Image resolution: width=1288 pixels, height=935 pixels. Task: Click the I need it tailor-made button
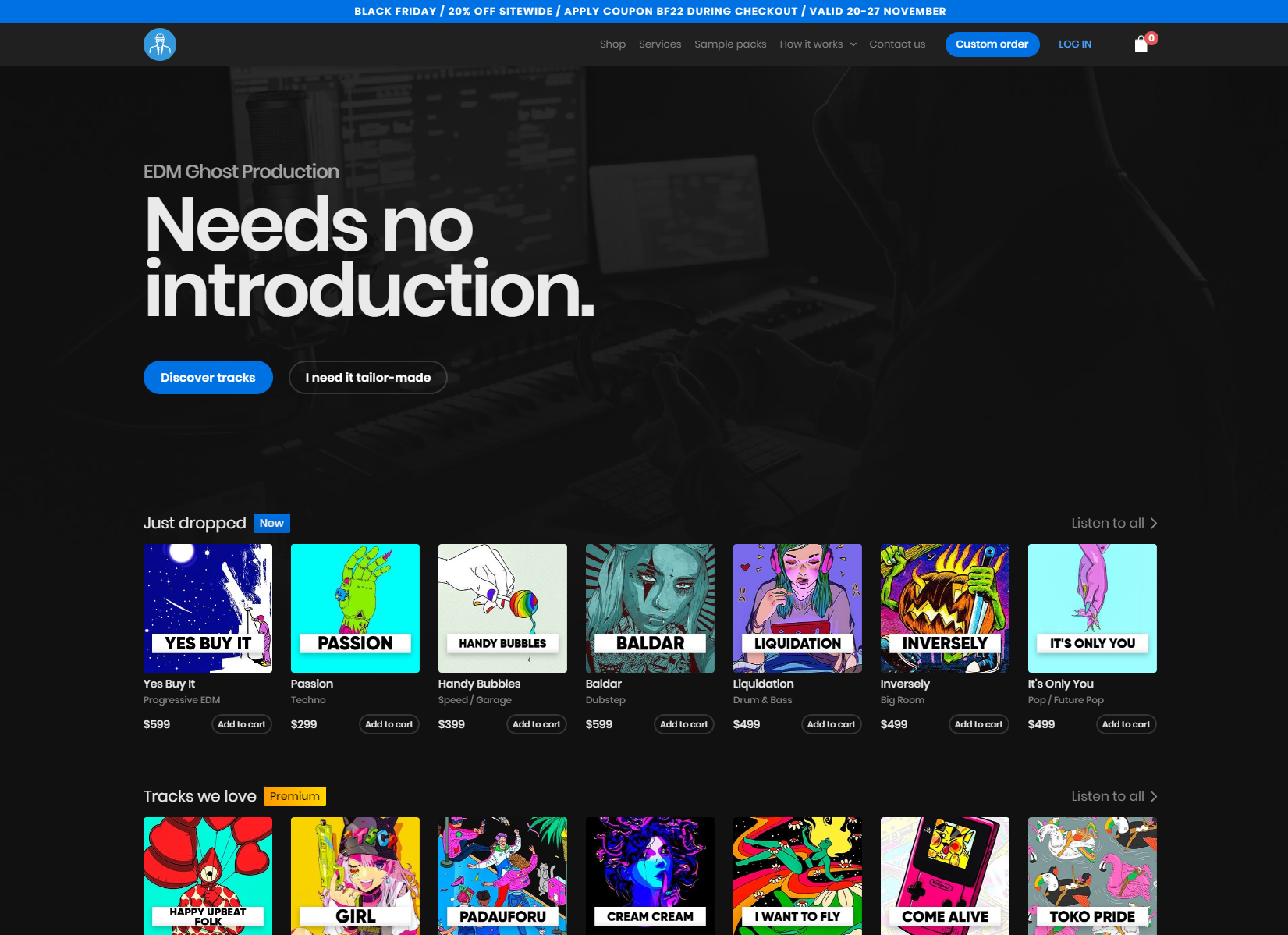pyautogui.click(x=367, y=377)
